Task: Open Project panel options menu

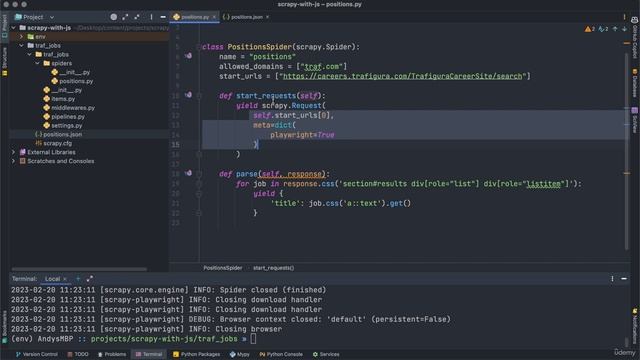Action: point(151,17)
